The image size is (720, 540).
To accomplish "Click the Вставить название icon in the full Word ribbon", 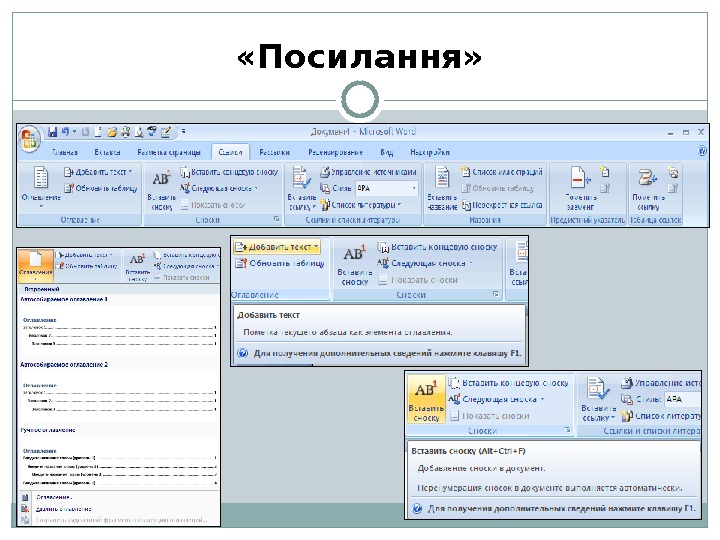I will click(442, 177).
